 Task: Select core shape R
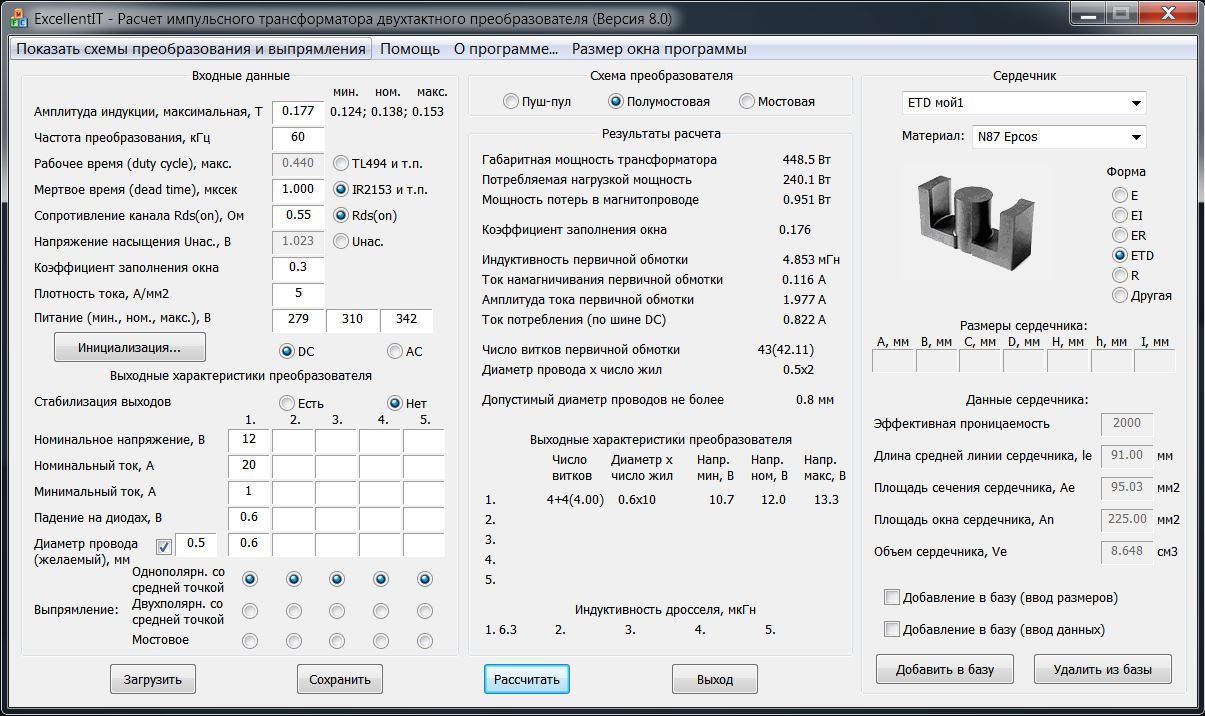1125,275
